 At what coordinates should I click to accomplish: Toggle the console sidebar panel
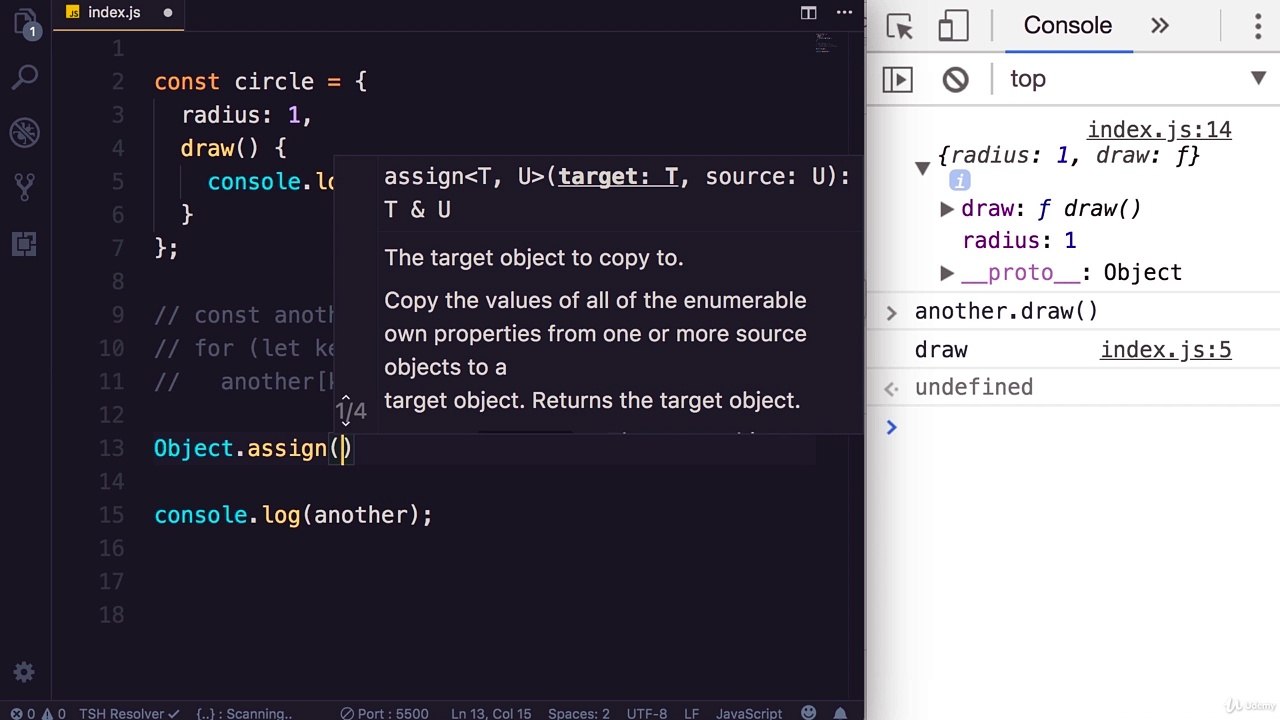[x=898, y=79]
